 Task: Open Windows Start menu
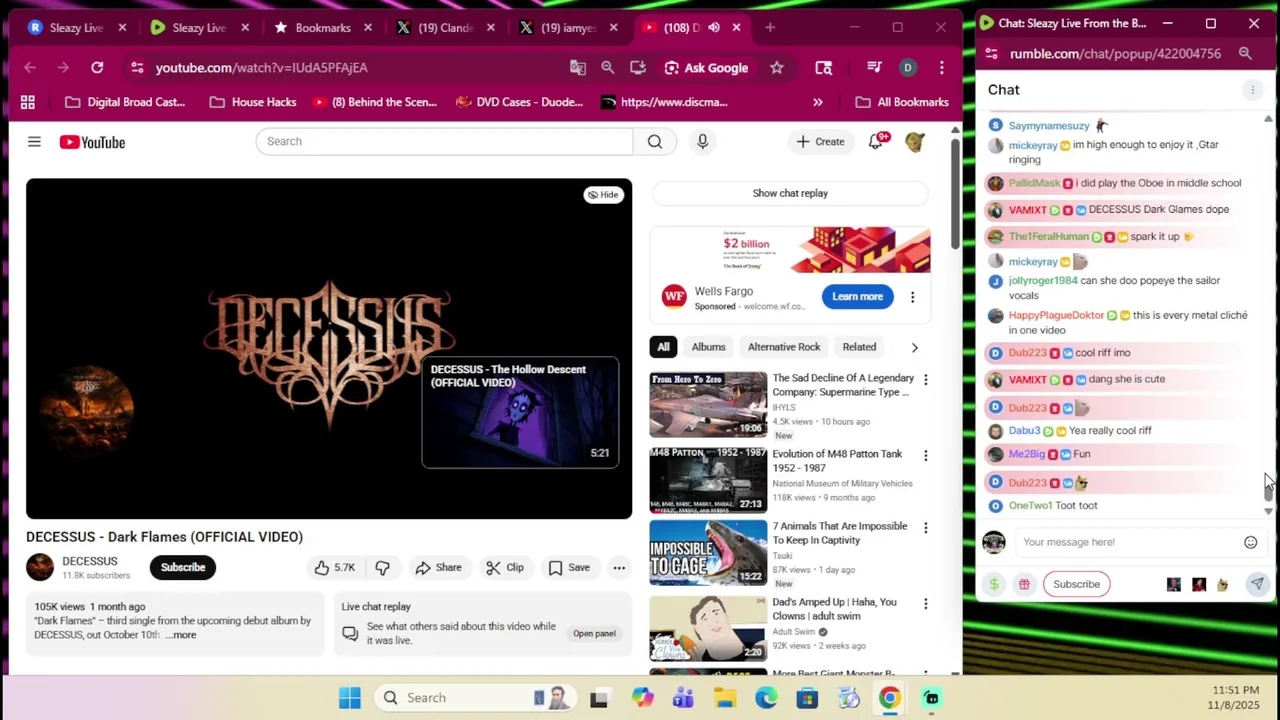pyautogui.click(x=349, y=698)
